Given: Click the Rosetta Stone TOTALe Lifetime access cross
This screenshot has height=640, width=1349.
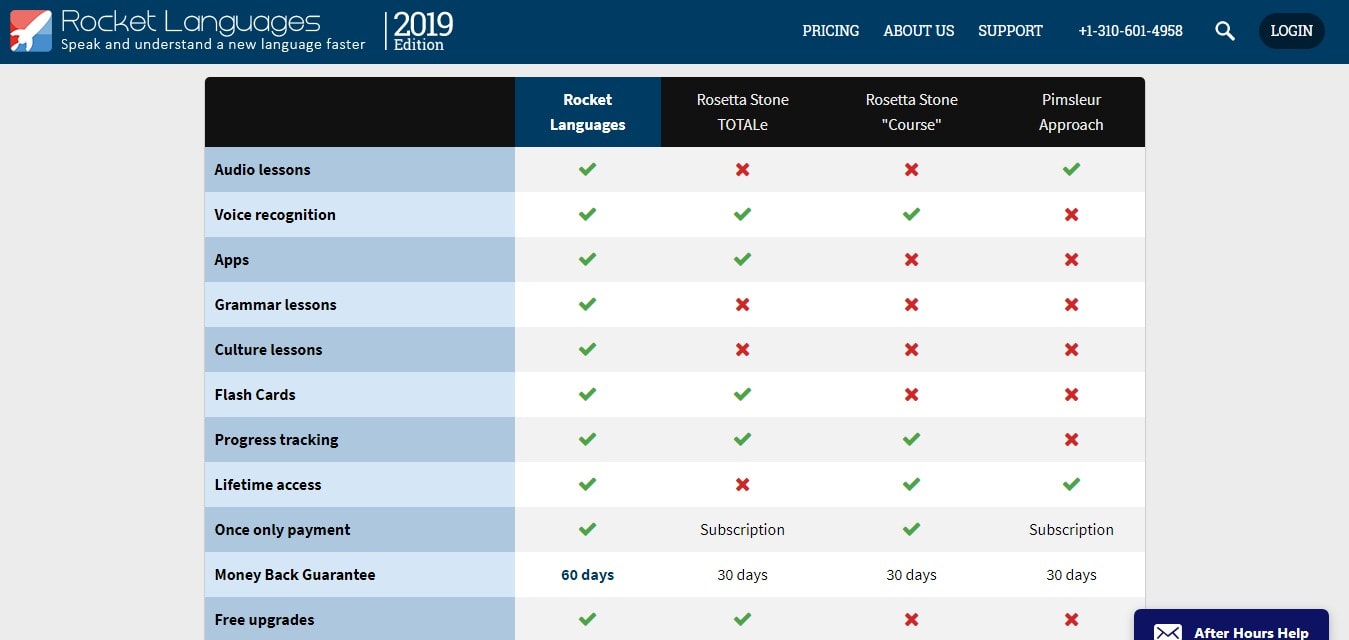Looking at the screenshot, I should [742, 485].
